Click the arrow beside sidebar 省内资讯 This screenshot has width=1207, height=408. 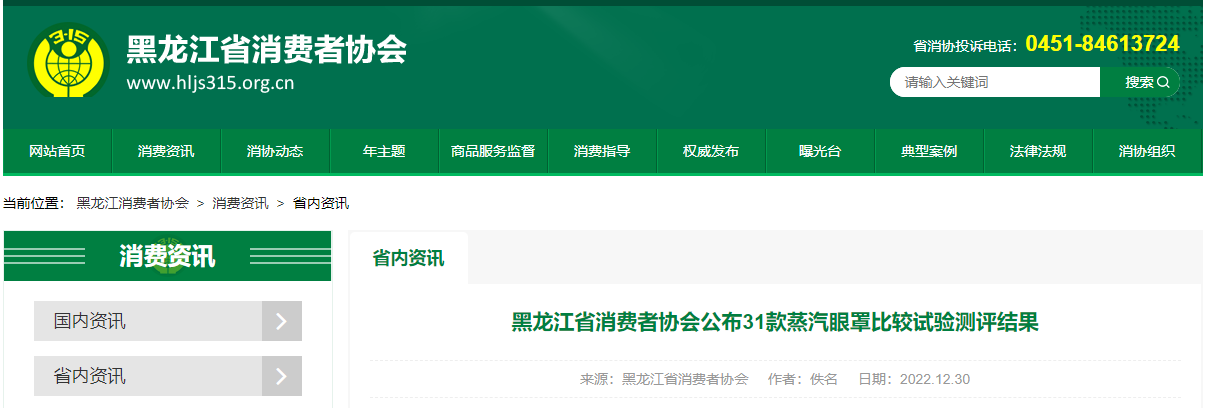tap(282, 376)
